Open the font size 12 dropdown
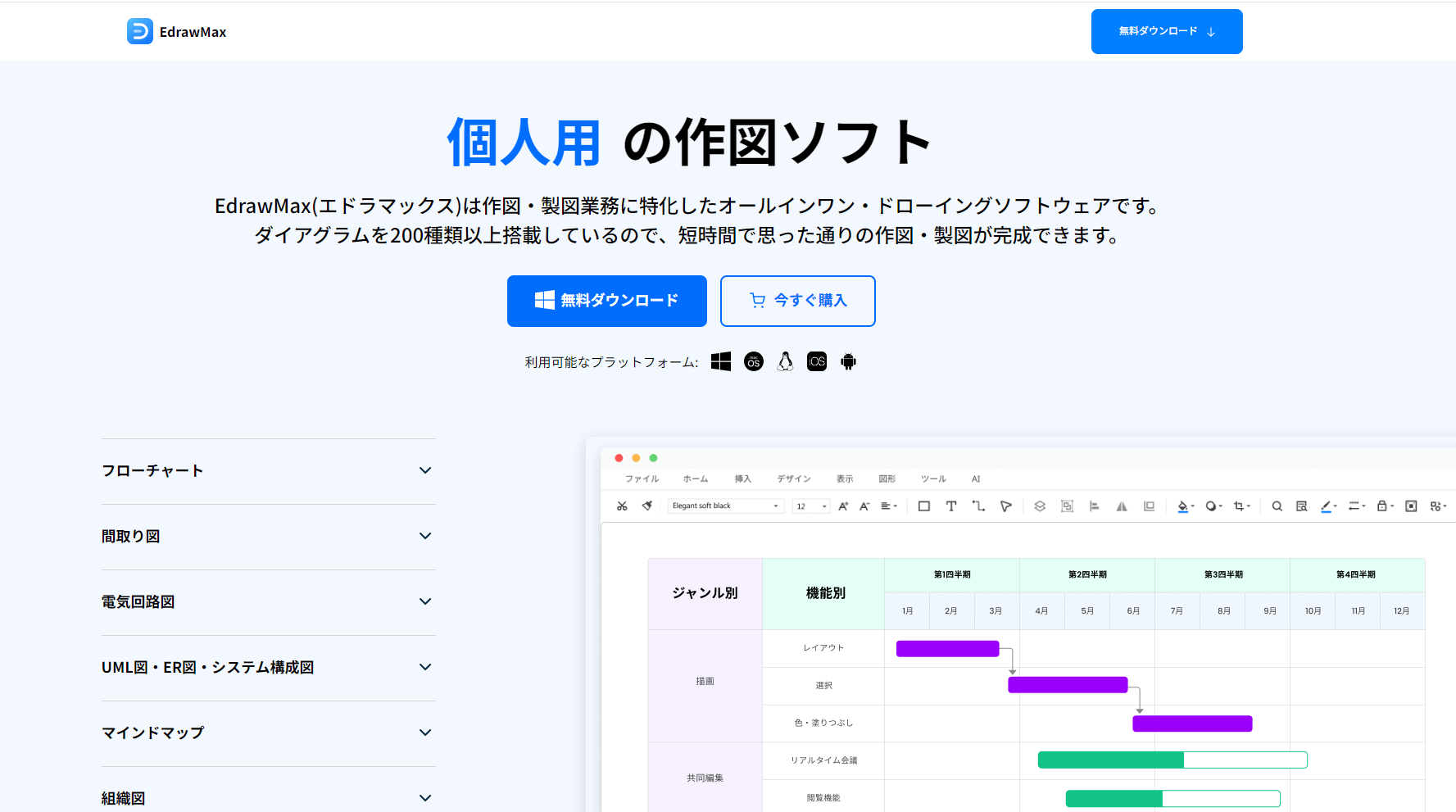This screenshot has height=812, width=1456. (811, 506)
